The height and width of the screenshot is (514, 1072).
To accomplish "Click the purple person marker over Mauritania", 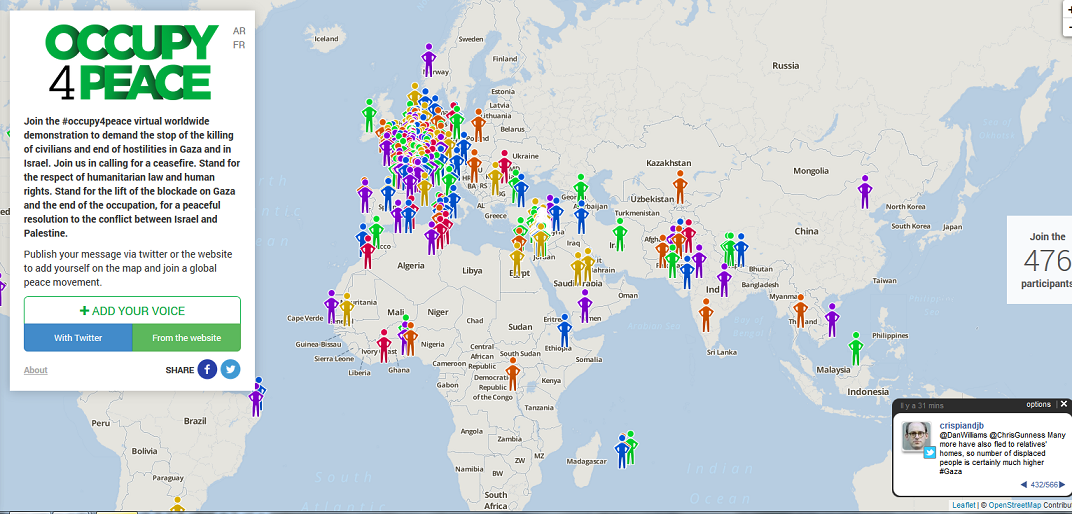I will pyautogui.click(x=332, y=307).
